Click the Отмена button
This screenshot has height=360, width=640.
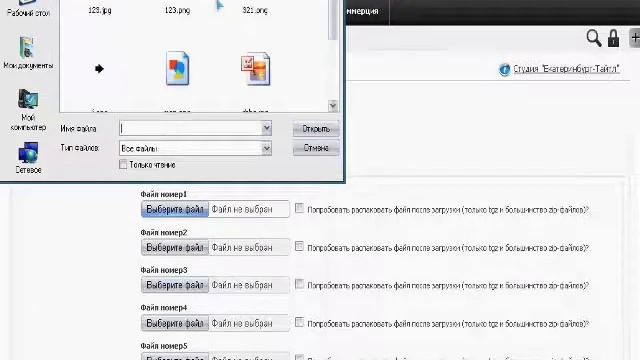pyautogui.click(x=316, y=148)
